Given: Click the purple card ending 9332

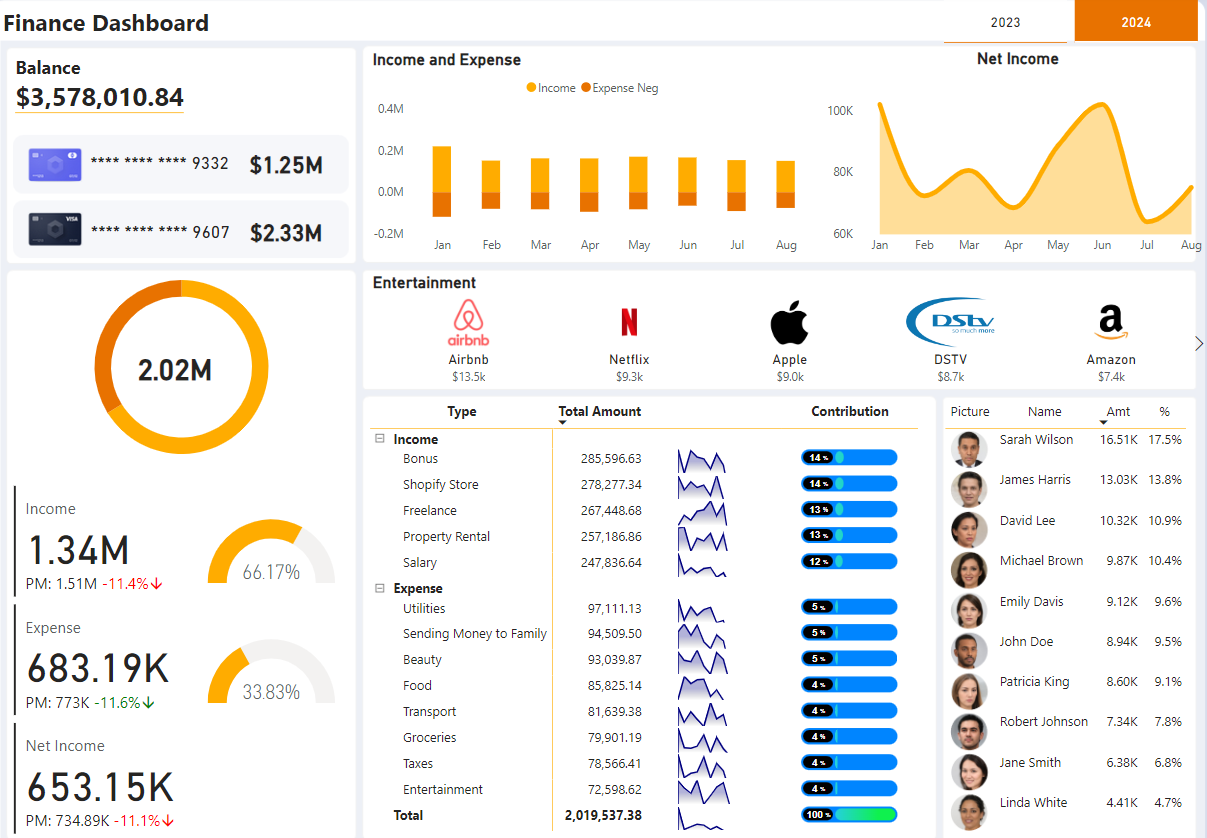Looking at the screenshot, I should 55,164.
